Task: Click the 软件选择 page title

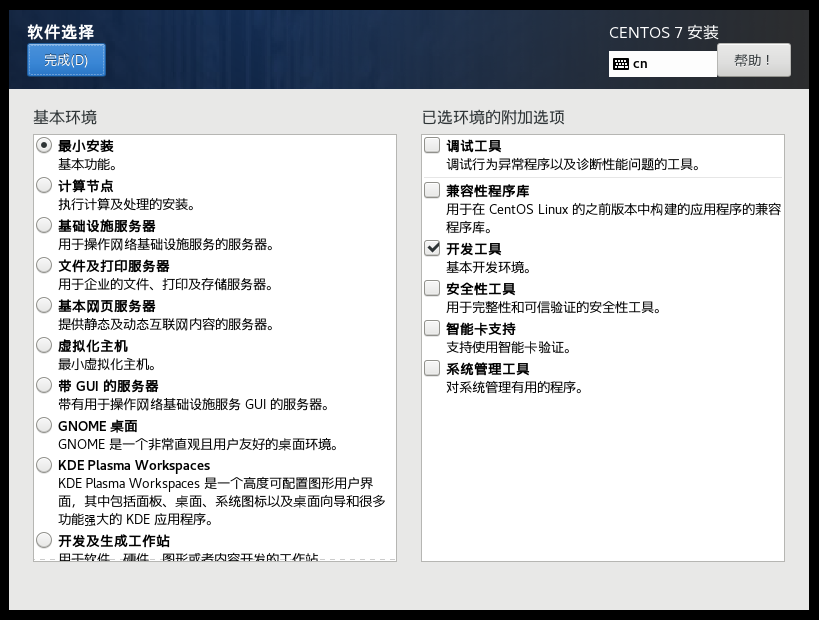Action: click(61, 32)
